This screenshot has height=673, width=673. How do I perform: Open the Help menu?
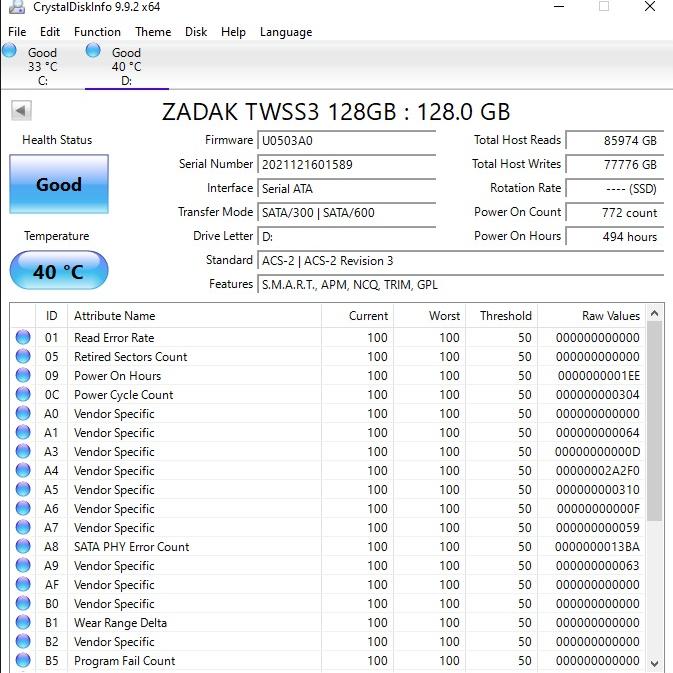tap(233, 32)
